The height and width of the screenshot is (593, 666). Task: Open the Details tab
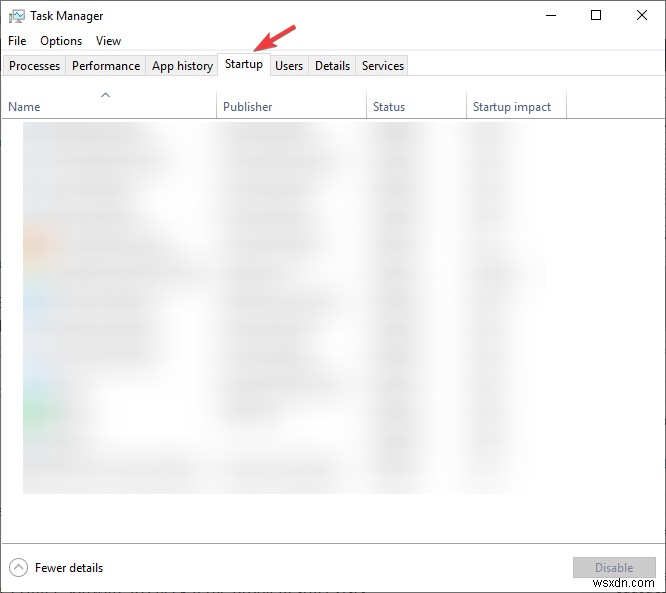(332, 66)
